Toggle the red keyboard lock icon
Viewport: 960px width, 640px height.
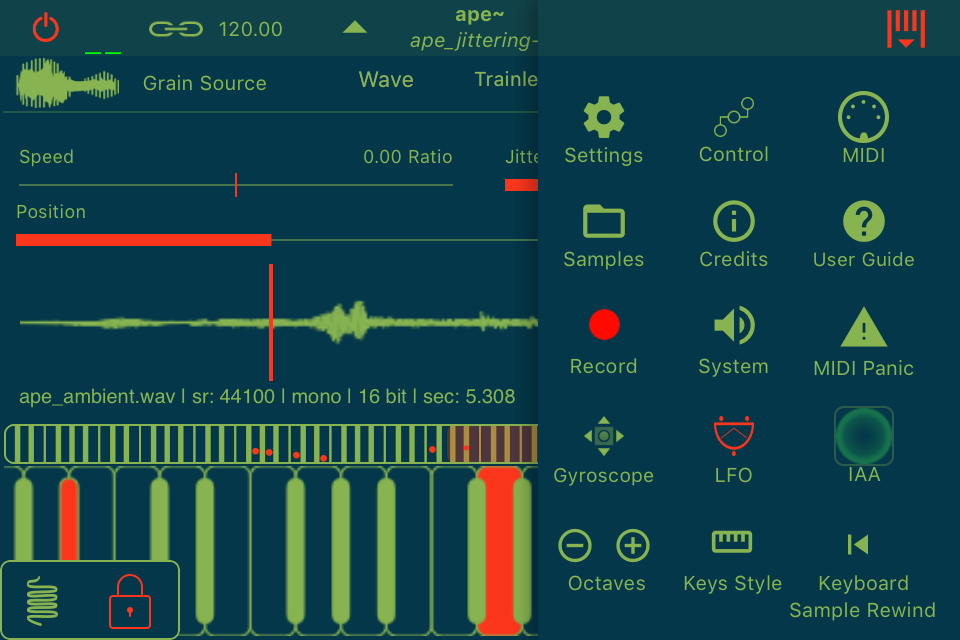[129, 601]
